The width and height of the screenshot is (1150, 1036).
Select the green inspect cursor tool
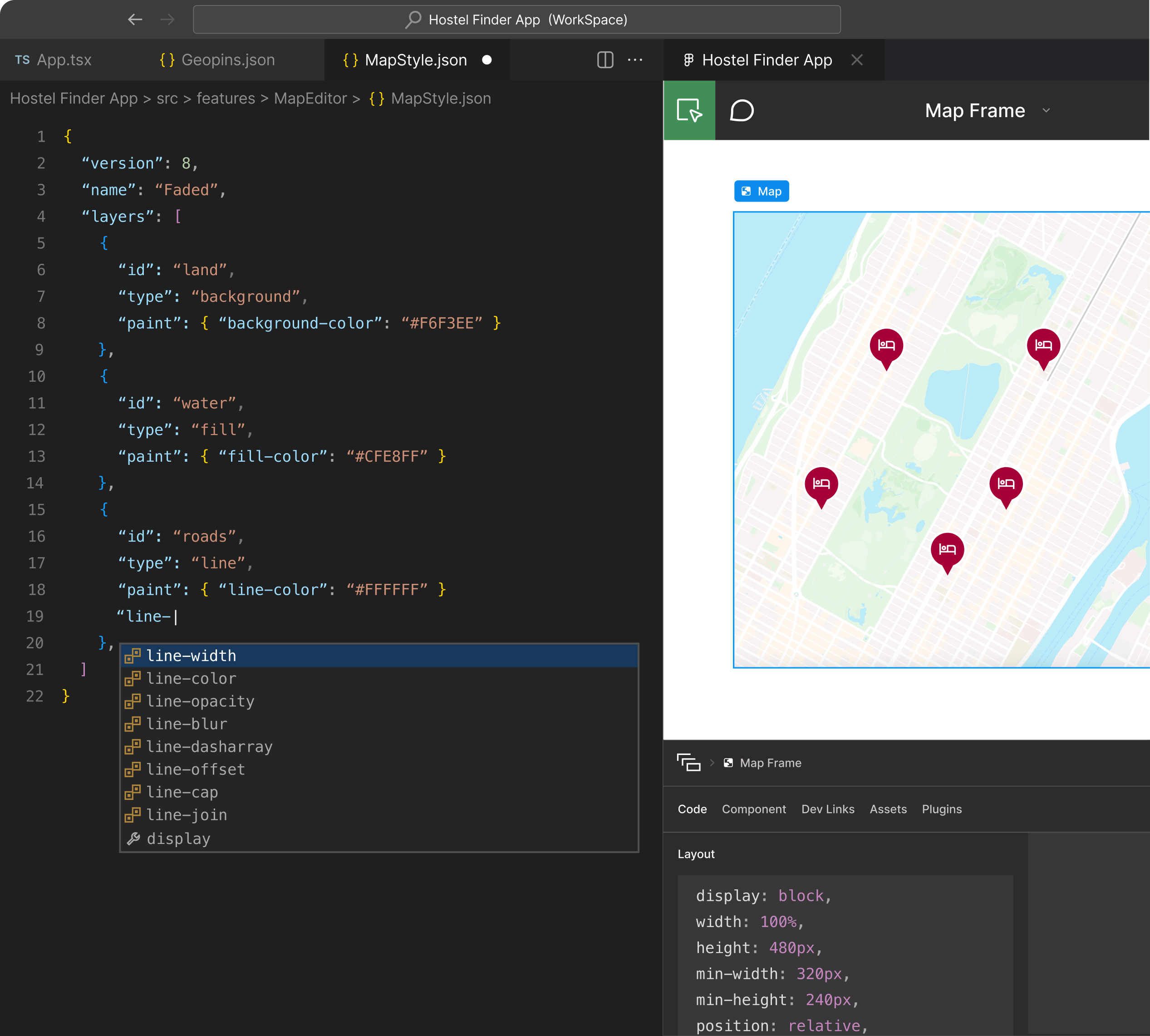point(689,110)
